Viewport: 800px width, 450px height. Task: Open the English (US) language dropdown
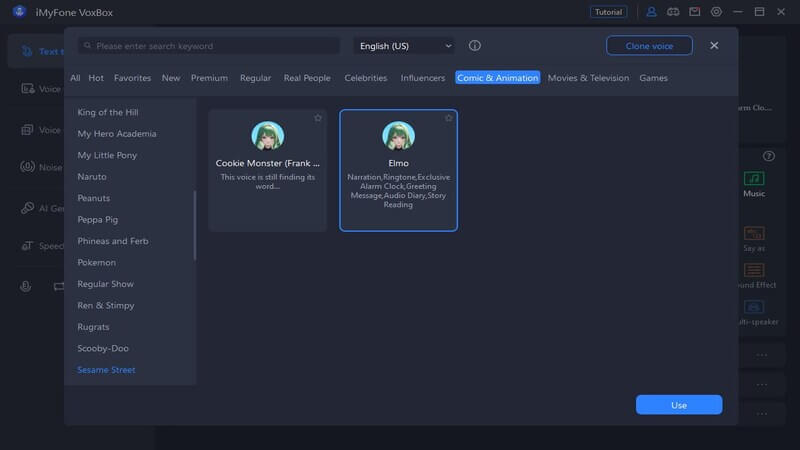(x=405, y=46)
